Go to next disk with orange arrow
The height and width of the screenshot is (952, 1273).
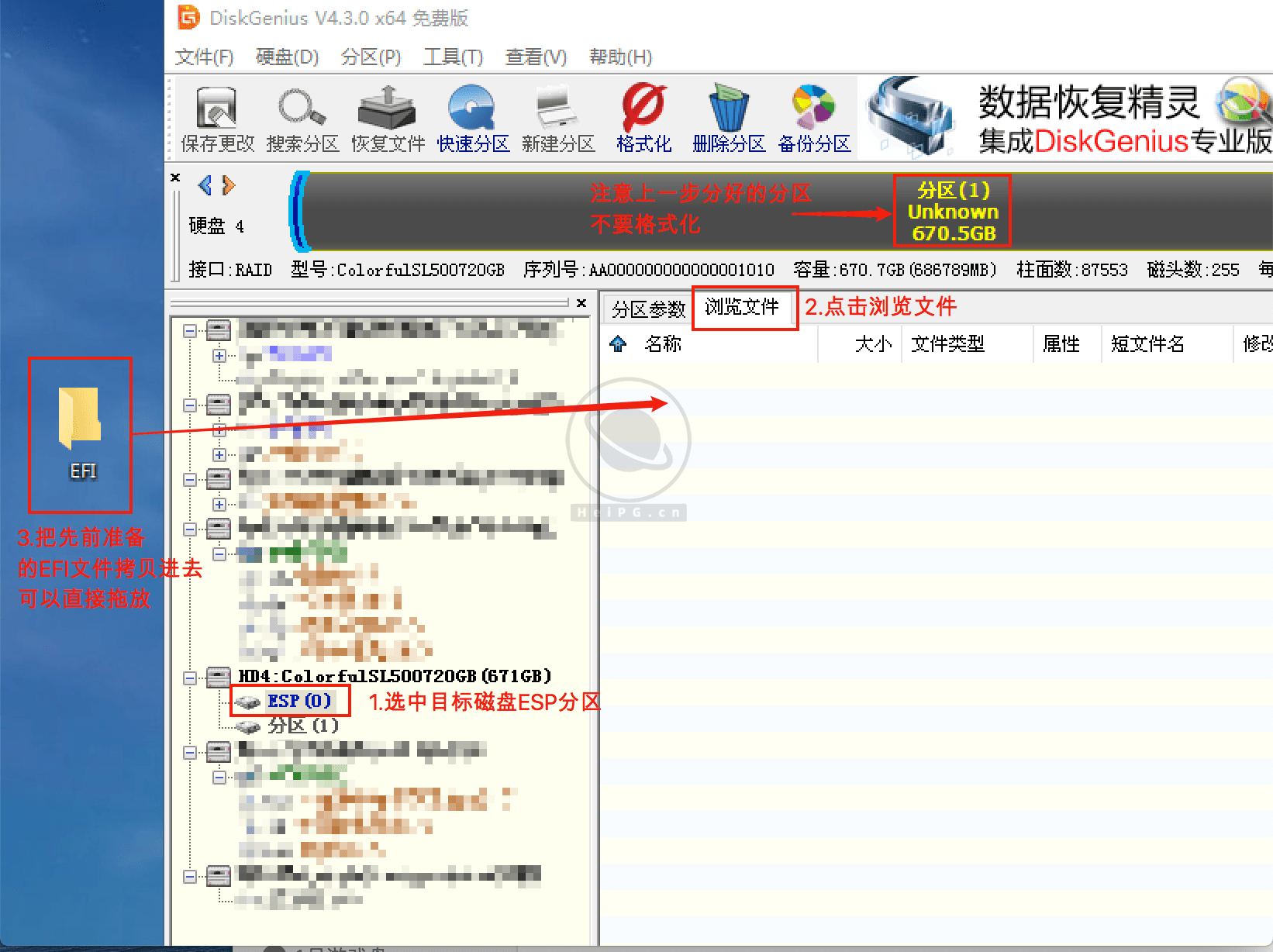tap(228, 185)
